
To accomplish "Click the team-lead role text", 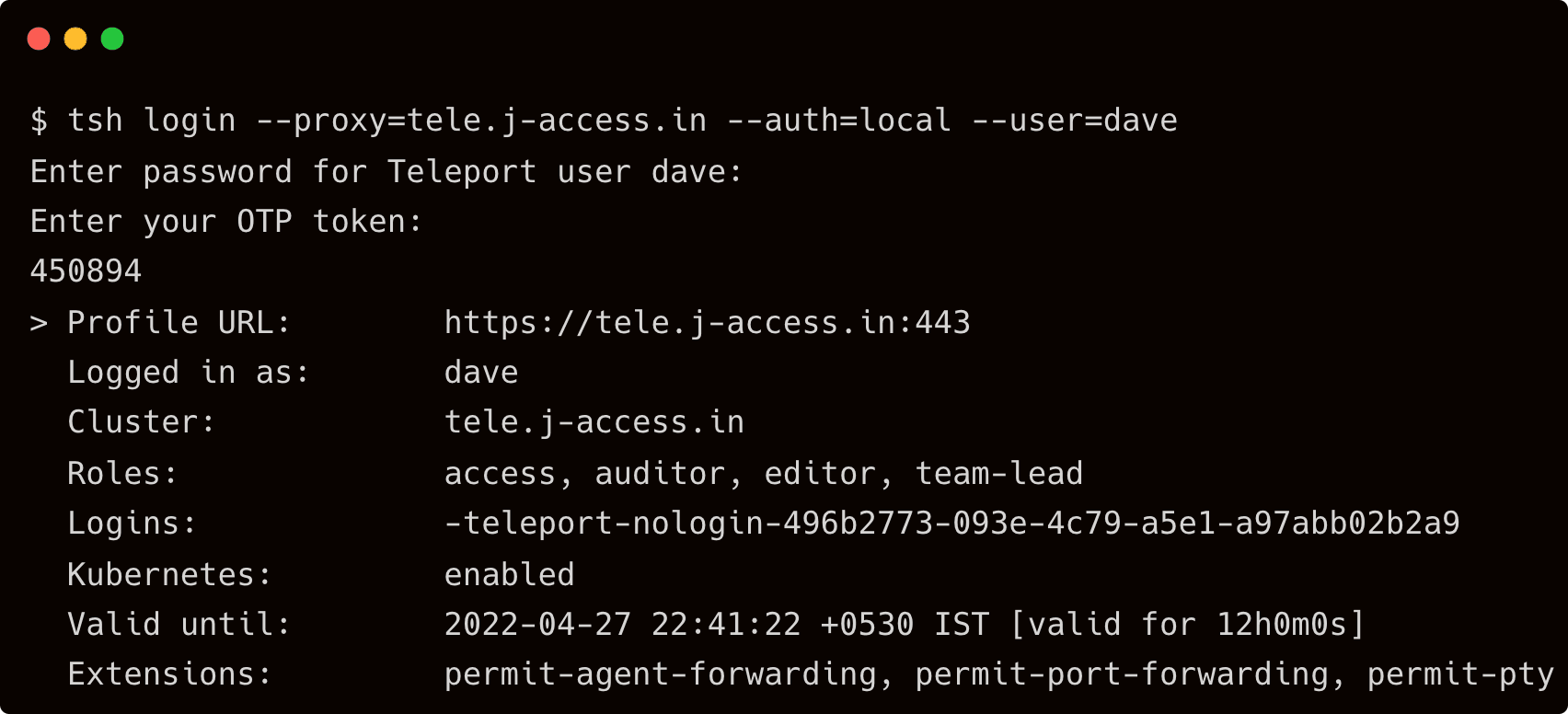I will 998,474.
